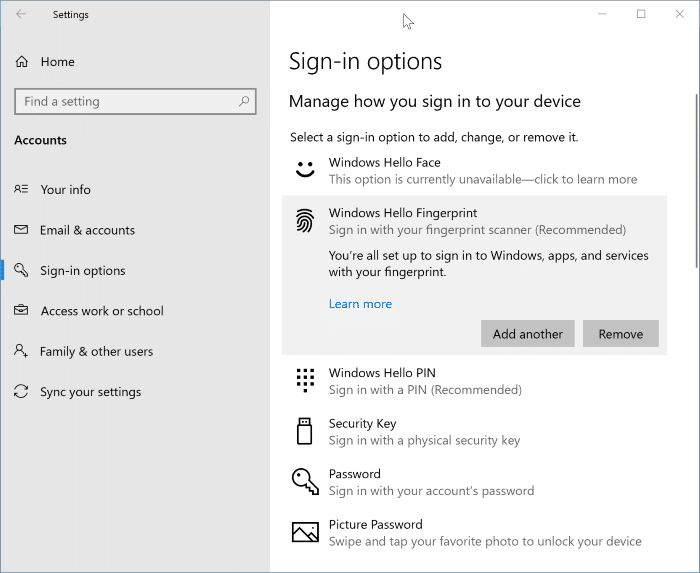The image size is (700, 573).
Task: Click 'Sign in with a physical security key'
Action: (425, 440)
